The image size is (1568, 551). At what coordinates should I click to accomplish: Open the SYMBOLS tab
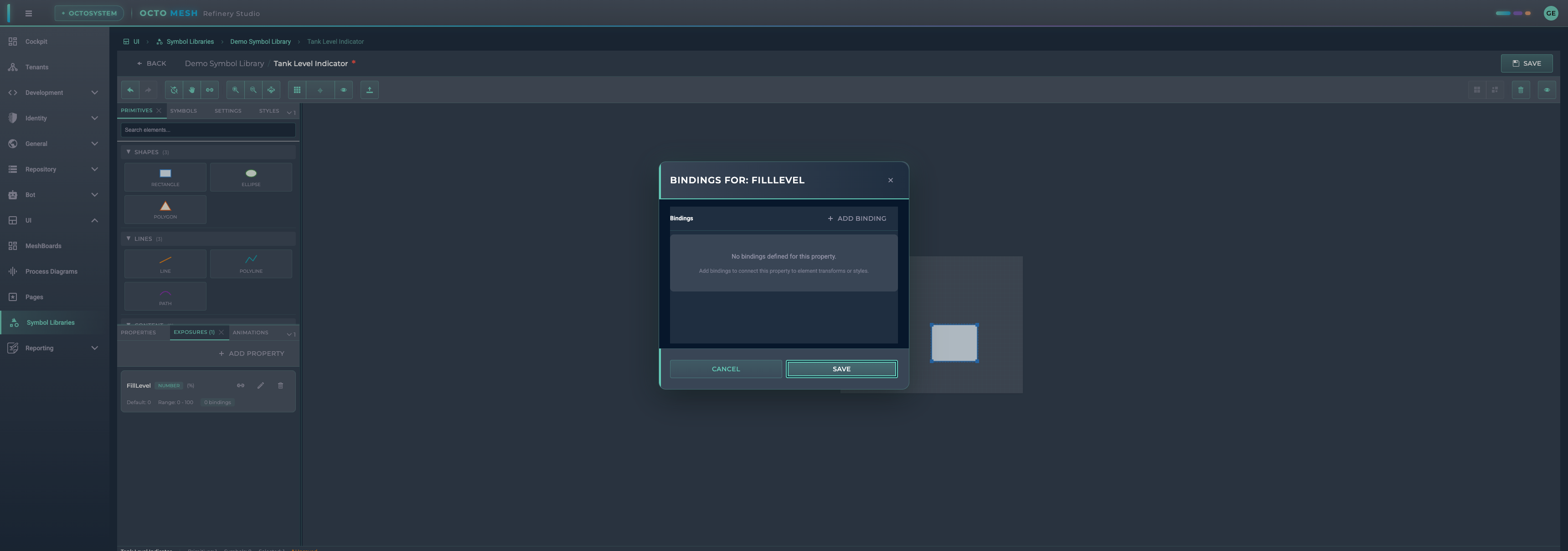183,111
